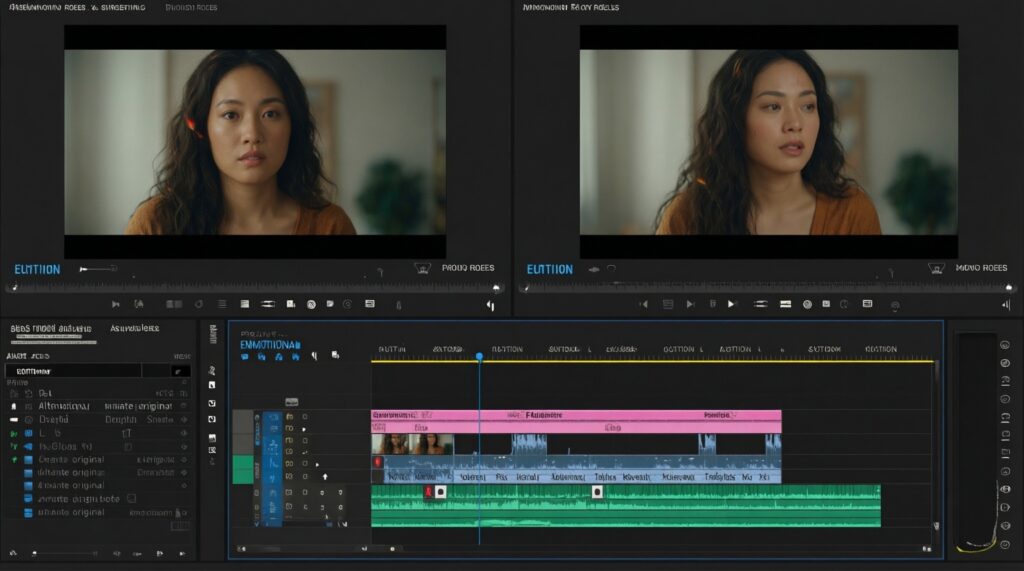Viewport: 1024px width, 571px height.
Task: Toggle the green audio track target box
Action: (244, 469)
